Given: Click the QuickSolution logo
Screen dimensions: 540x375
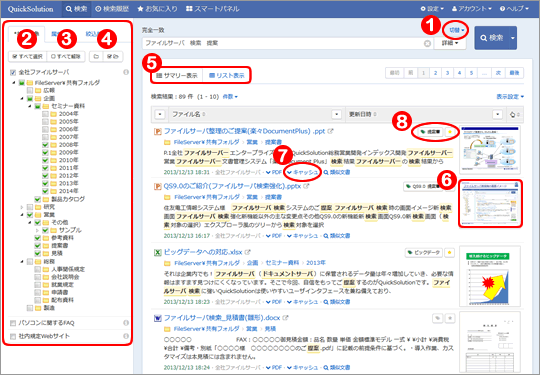Looking at the screenshot, I should pyautogui.click(x=31, y=9).
